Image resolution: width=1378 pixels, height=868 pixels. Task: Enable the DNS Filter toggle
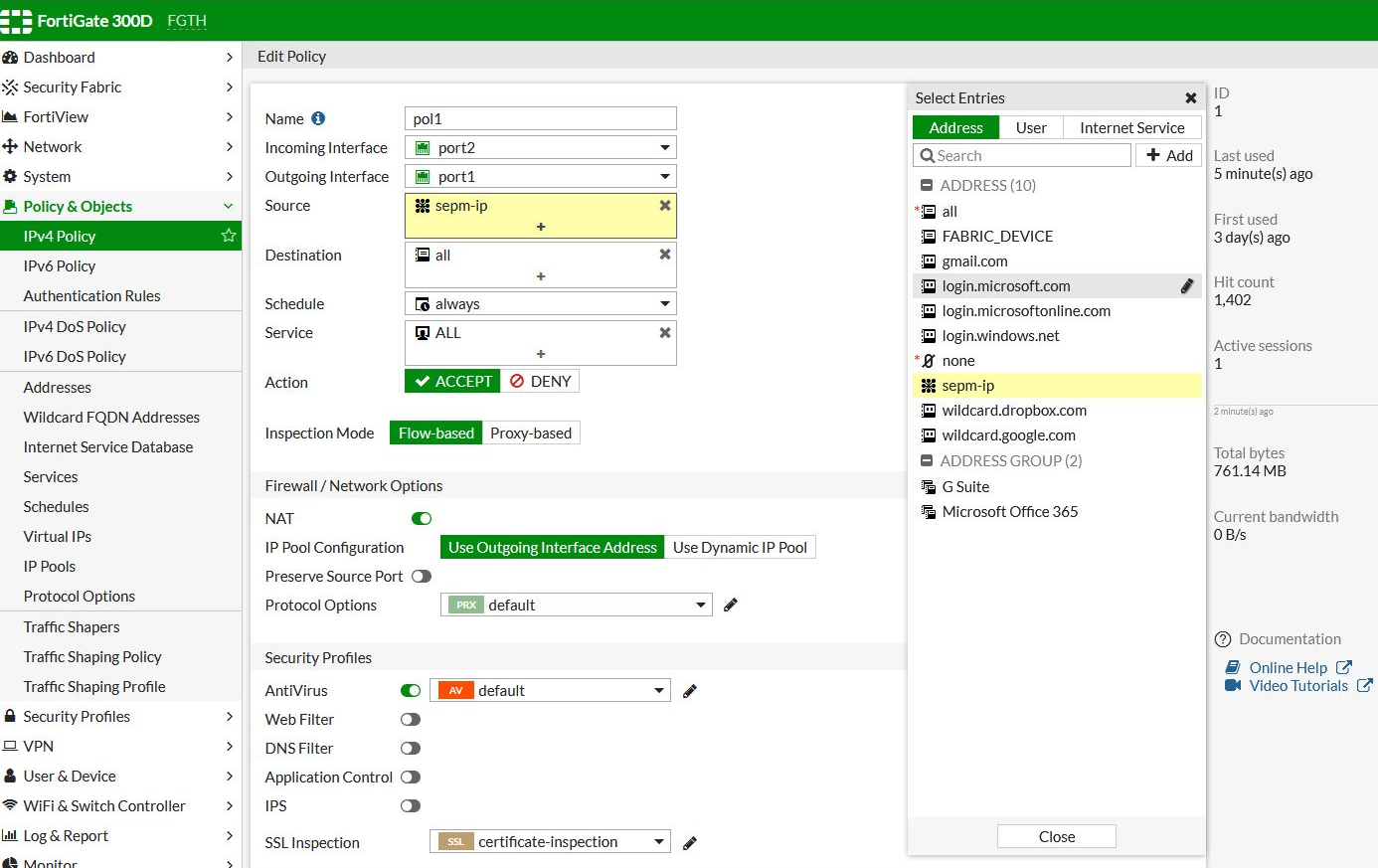[x=411, y=748]
